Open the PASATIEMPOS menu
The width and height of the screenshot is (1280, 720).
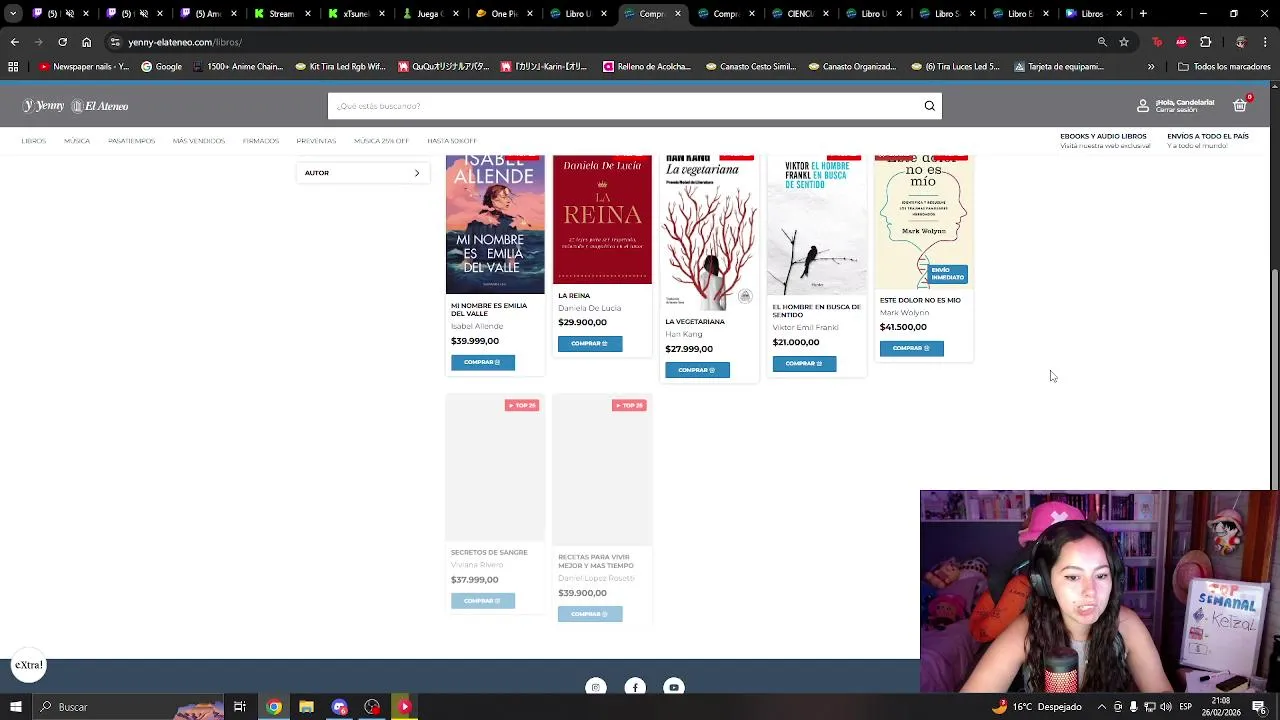point(132,141)
